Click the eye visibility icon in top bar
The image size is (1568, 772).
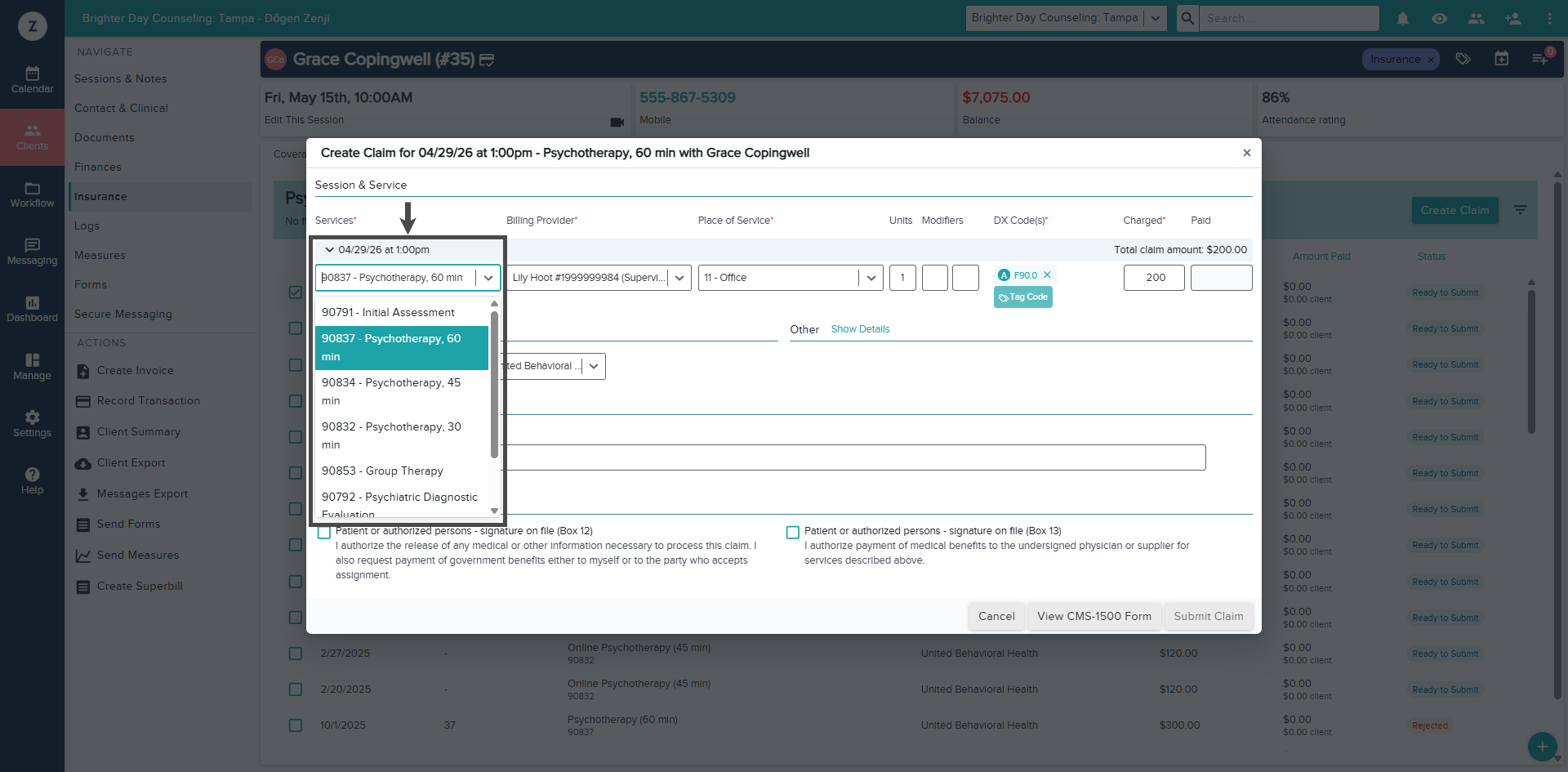tap(1439, 18)
